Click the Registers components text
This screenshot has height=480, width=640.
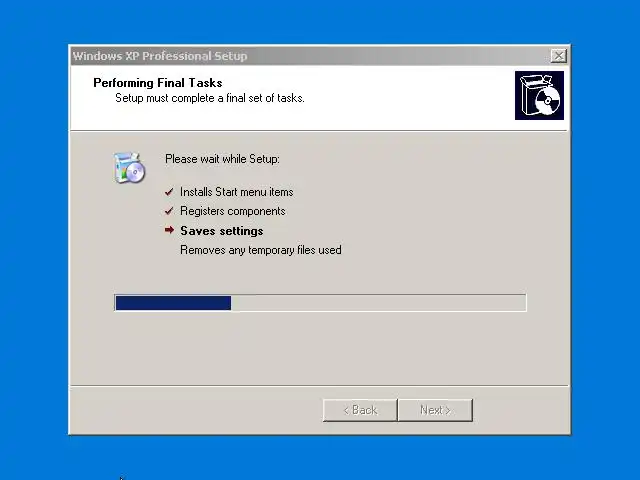[x=233, y=211]
